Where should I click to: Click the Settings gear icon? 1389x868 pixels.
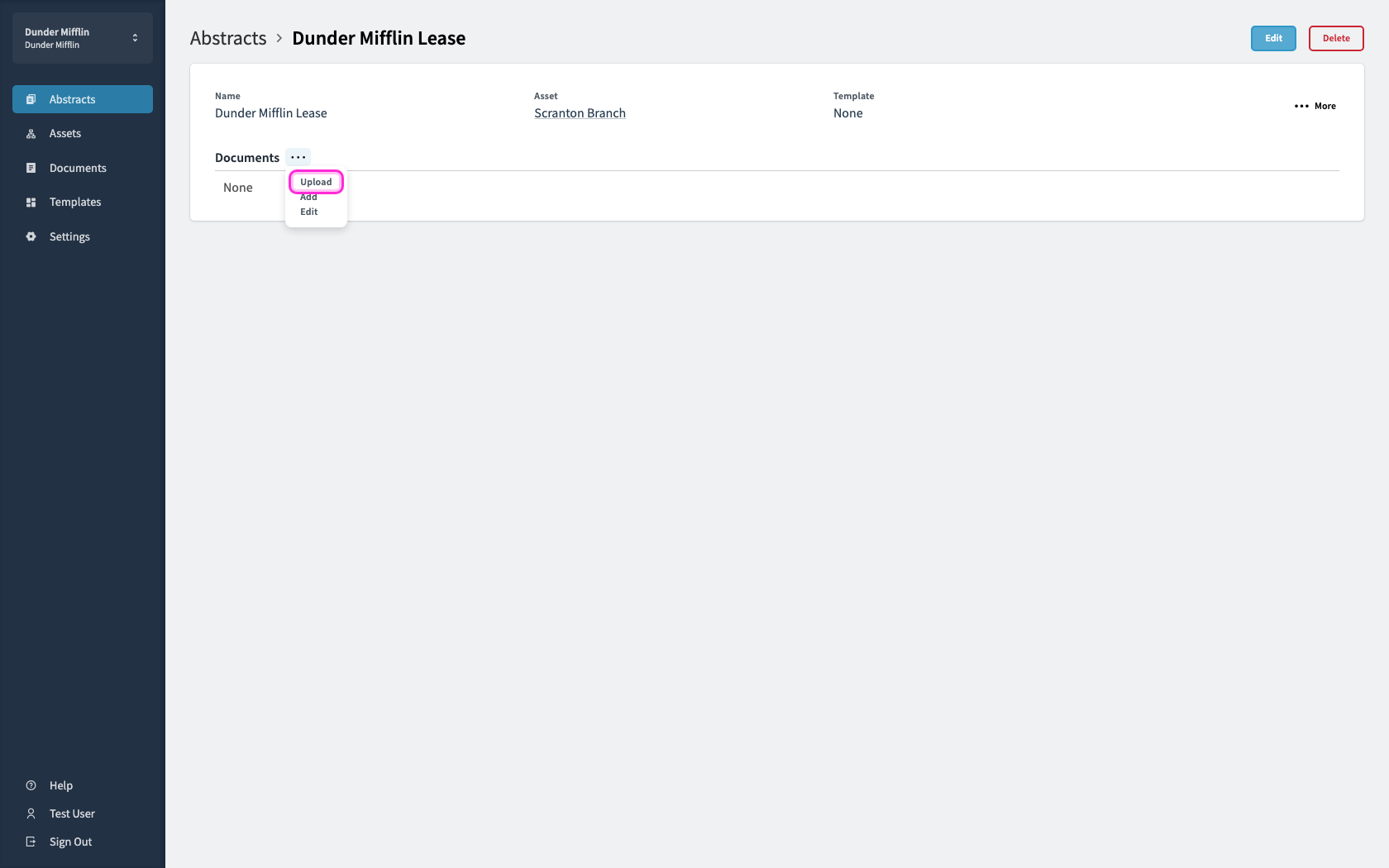click(x=31, y=236)
